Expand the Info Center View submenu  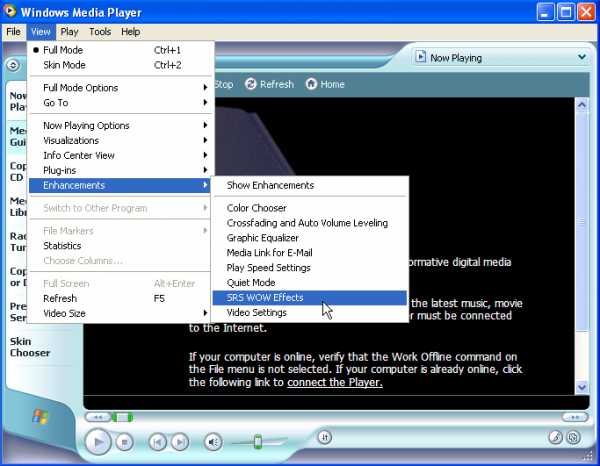tap(120, 155)
